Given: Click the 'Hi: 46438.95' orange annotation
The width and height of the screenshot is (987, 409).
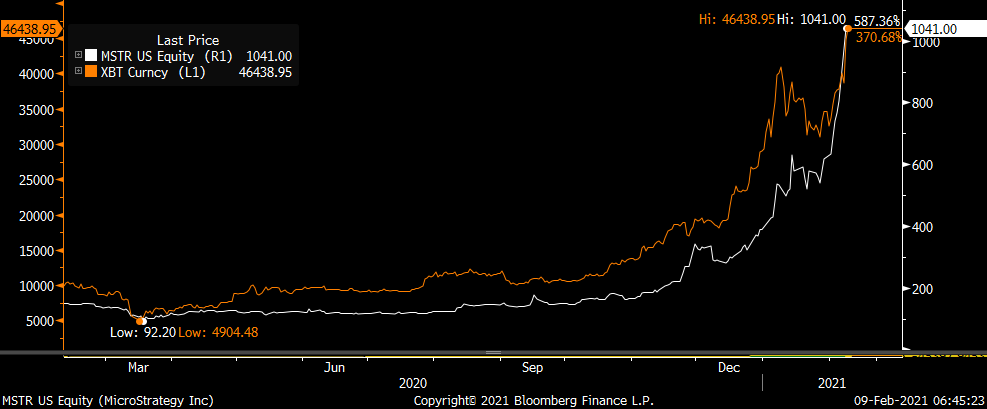Looking at the screenshot, I should (736, 20).
